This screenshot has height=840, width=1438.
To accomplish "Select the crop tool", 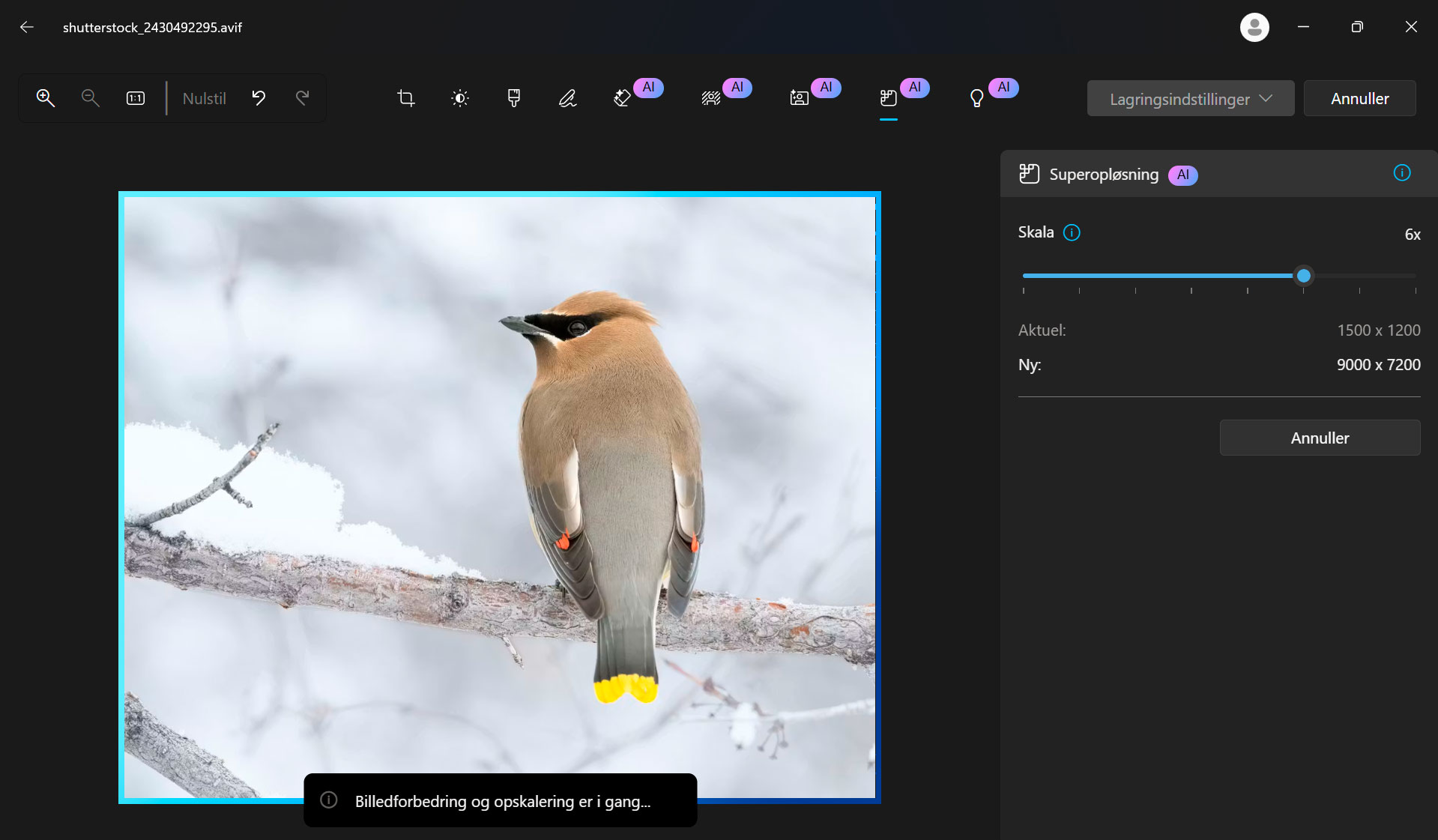I will tap(405, 98).
